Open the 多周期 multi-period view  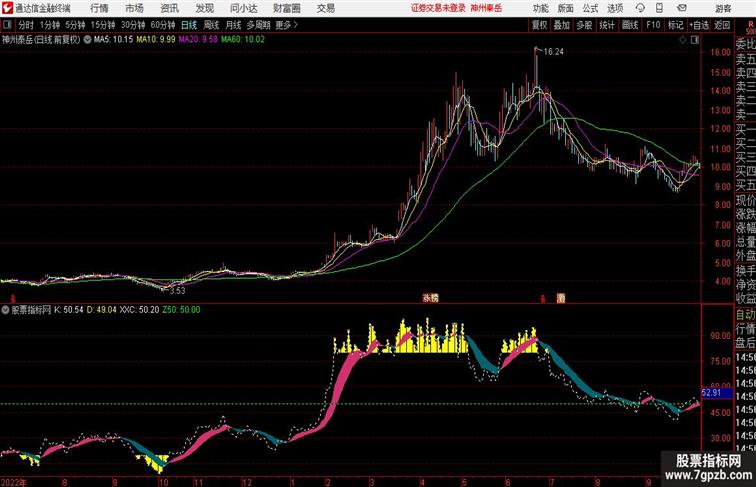pos(258,25)
